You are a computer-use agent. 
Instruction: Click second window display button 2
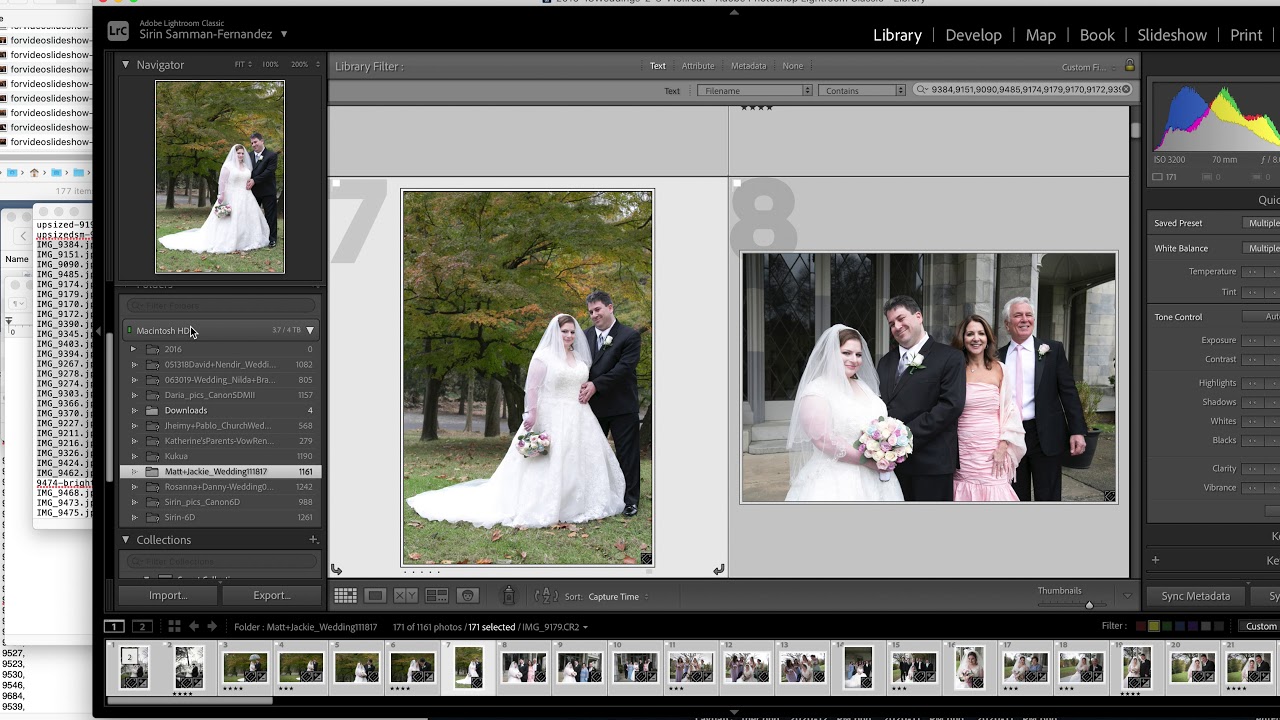point(142,626)
